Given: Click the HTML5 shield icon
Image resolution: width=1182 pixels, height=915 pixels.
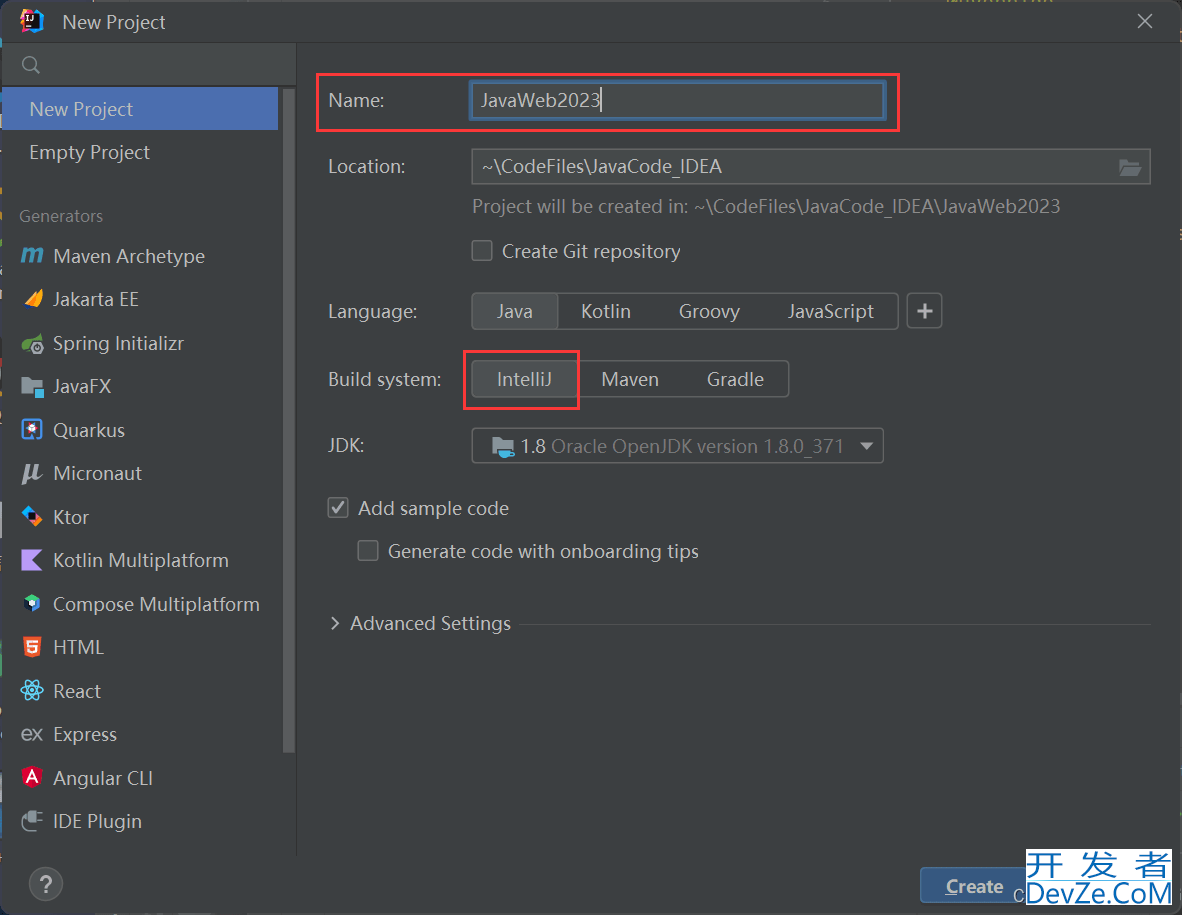Looking at the screenshot, I should pos(32,647).
